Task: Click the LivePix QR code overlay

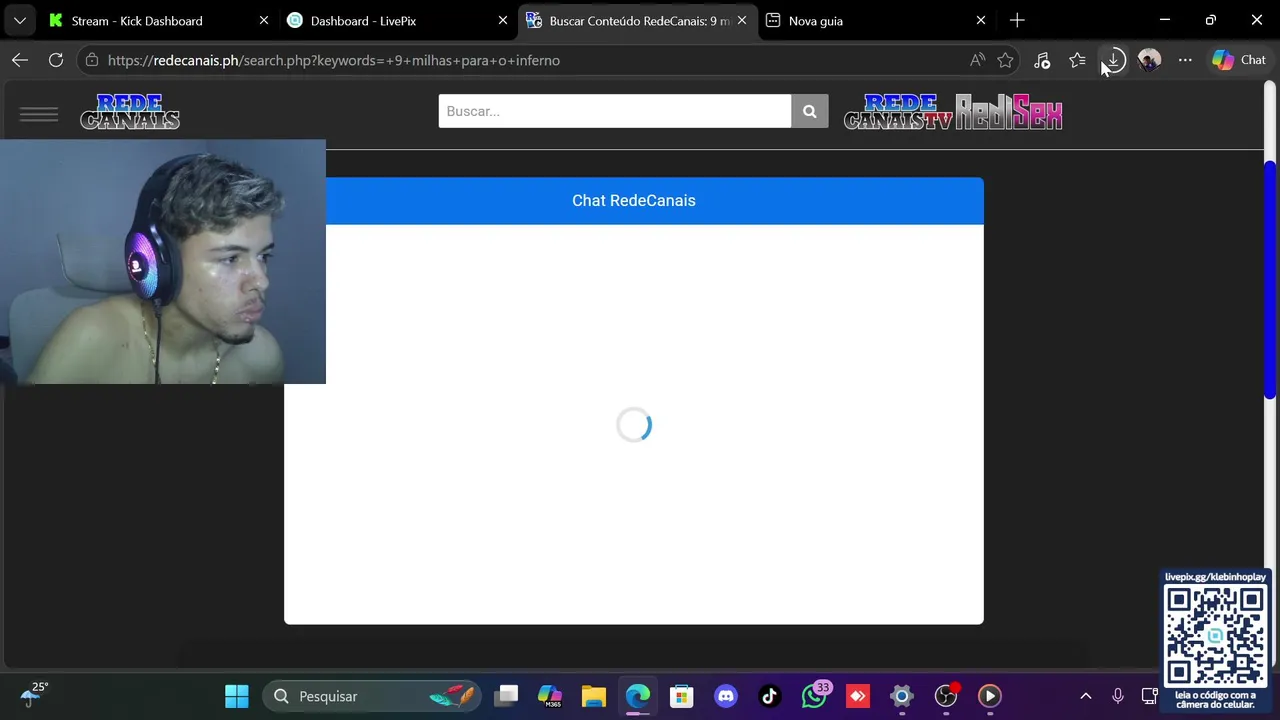Action: pyautogui.click(x=1215, y=640)
